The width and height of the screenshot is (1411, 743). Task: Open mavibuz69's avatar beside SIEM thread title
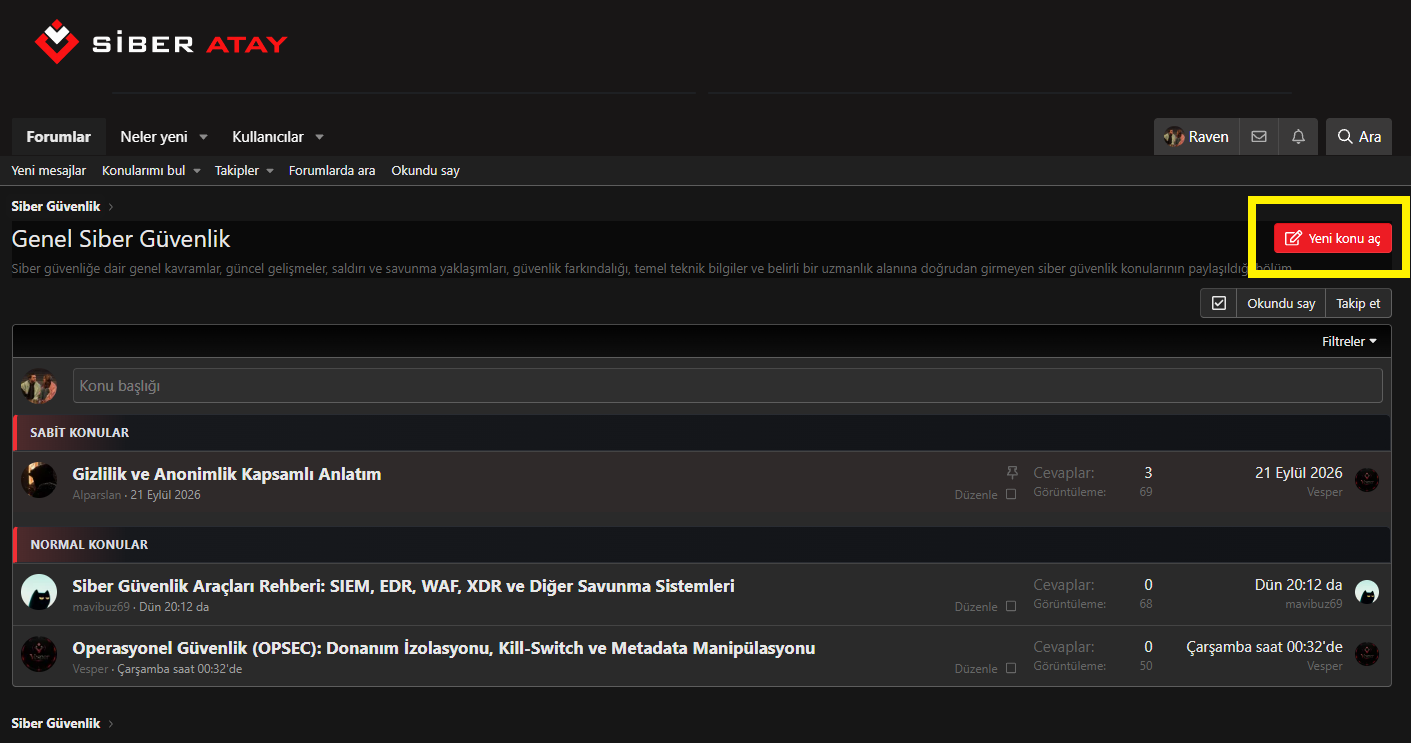coord(39,592)
